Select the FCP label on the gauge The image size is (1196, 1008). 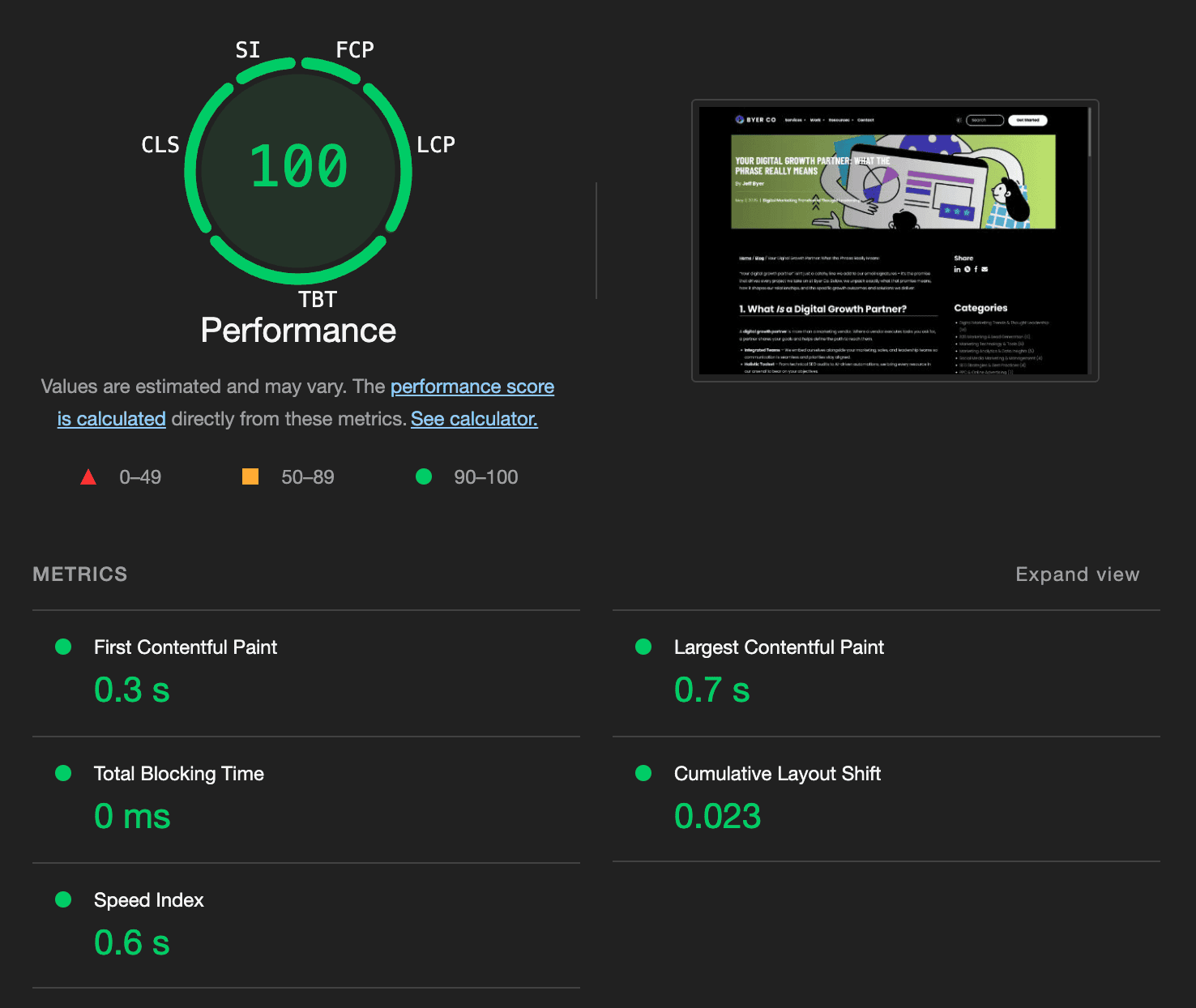tap(355, 50)
